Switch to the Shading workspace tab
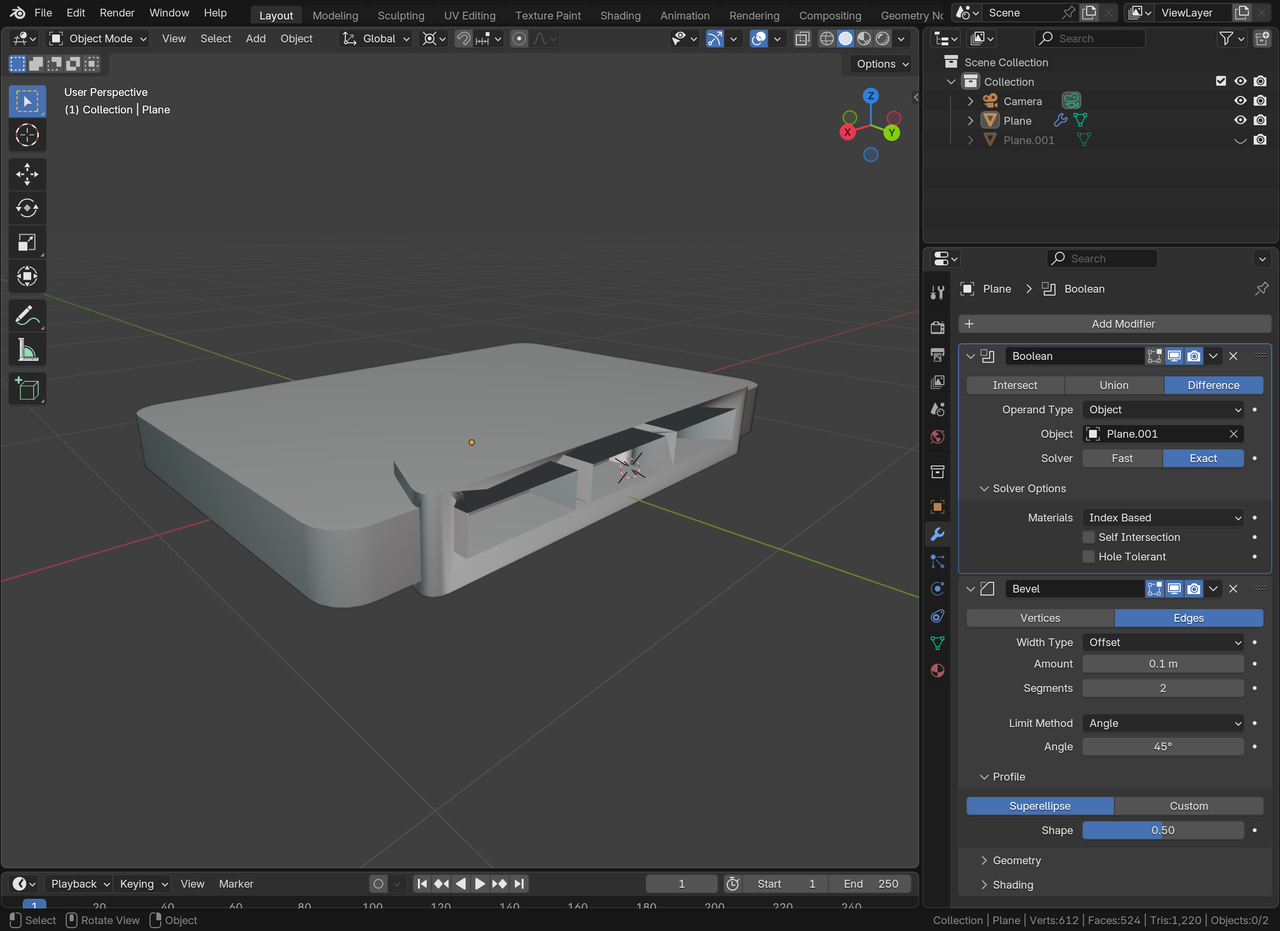Viewport: 1280px width, 931px height. pyautogui.click(x=620, y=15)
